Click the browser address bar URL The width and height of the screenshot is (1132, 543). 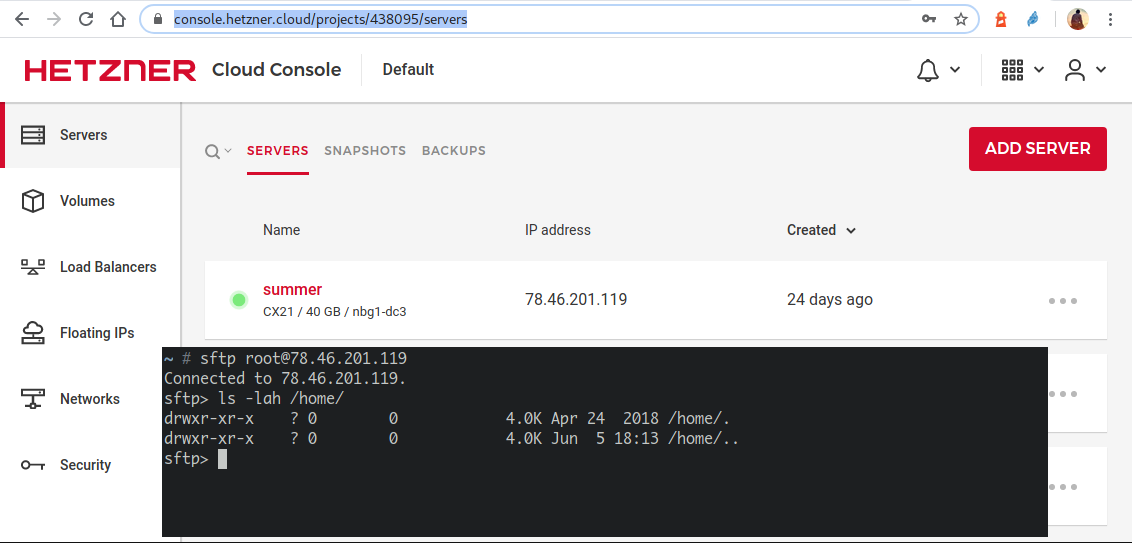(321, 19)
